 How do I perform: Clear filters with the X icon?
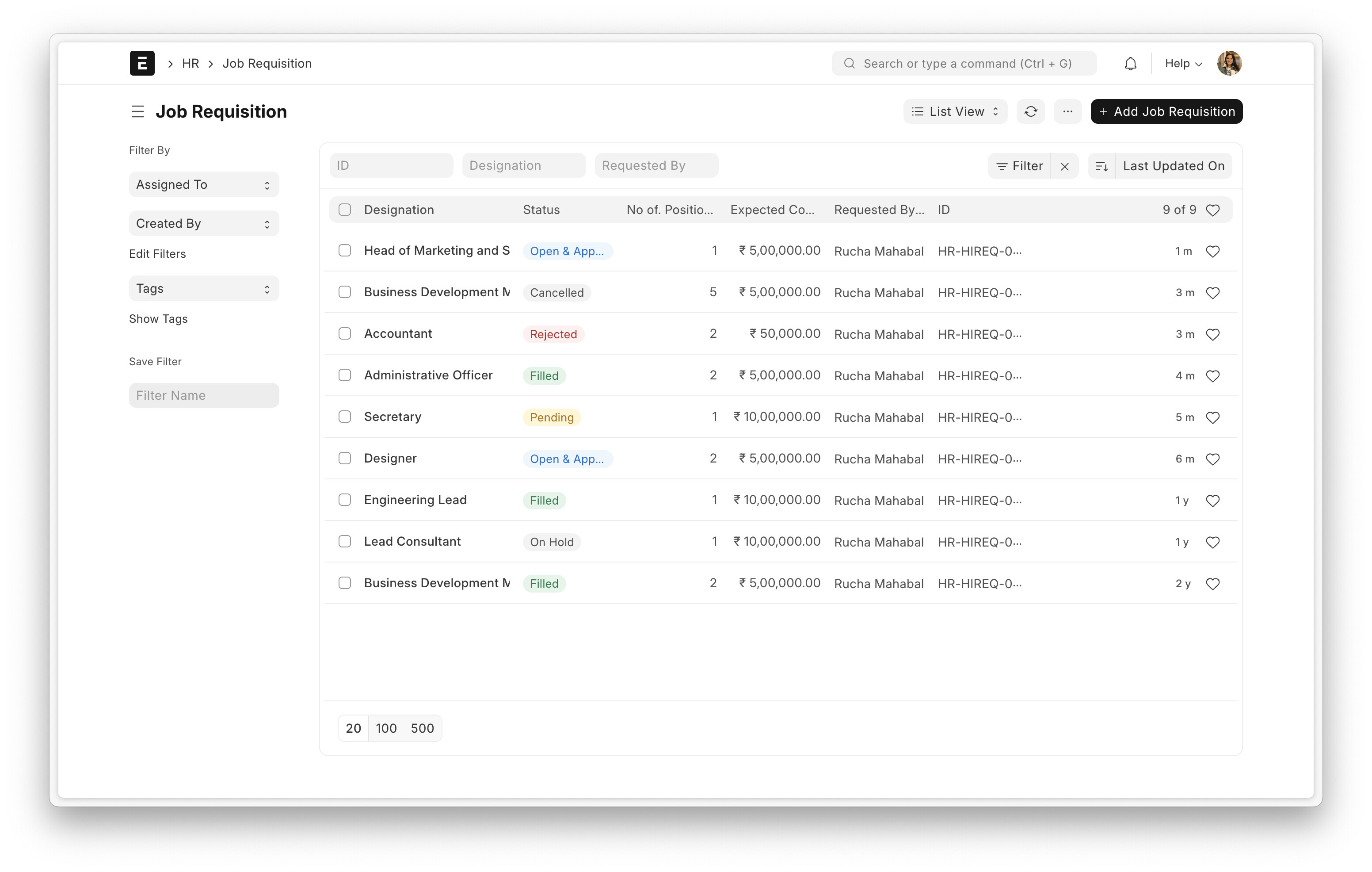(1064, 166)
